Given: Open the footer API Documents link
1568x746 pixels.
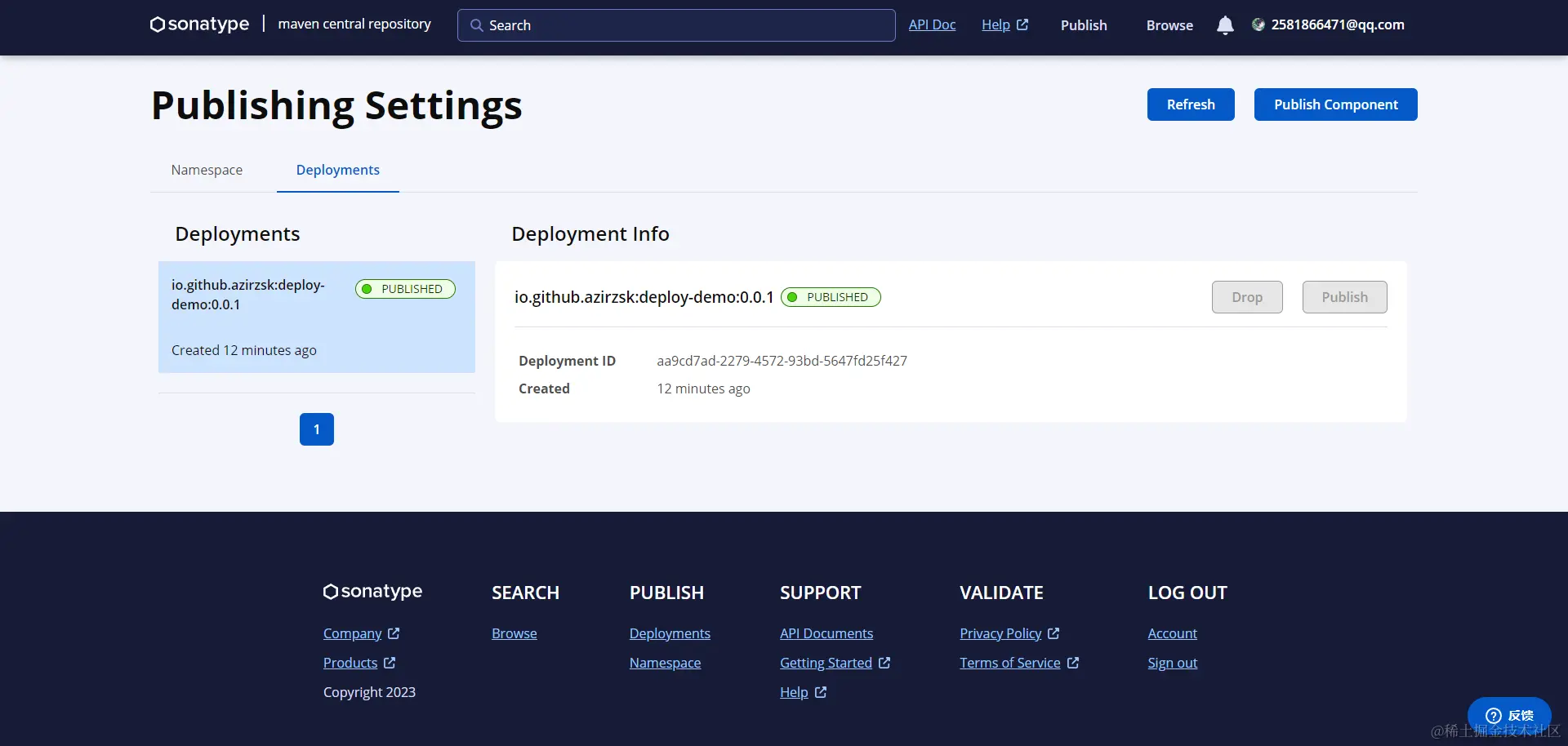Looking at the screenshot, I should tap(826, 633).
